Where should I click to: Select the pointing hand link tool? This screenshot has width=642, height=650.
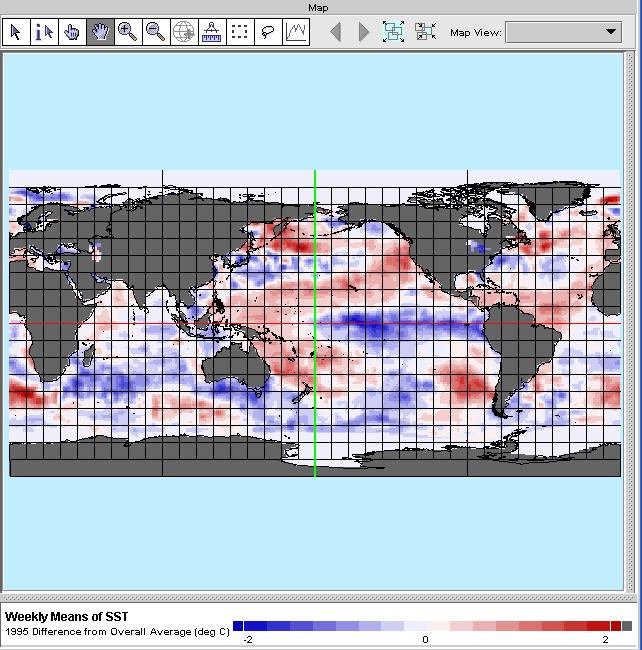pos(71,32)
